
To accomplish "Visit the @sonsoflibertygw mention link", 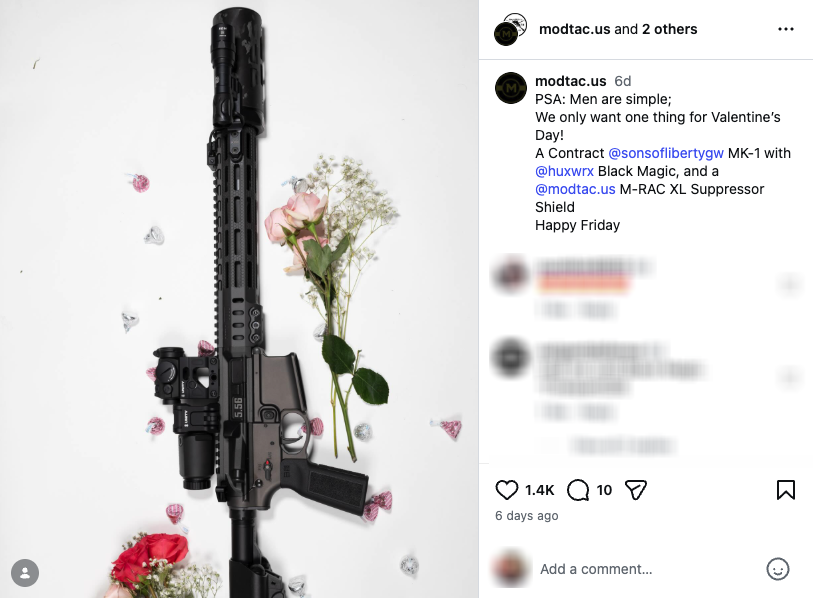I will (666, 153).
